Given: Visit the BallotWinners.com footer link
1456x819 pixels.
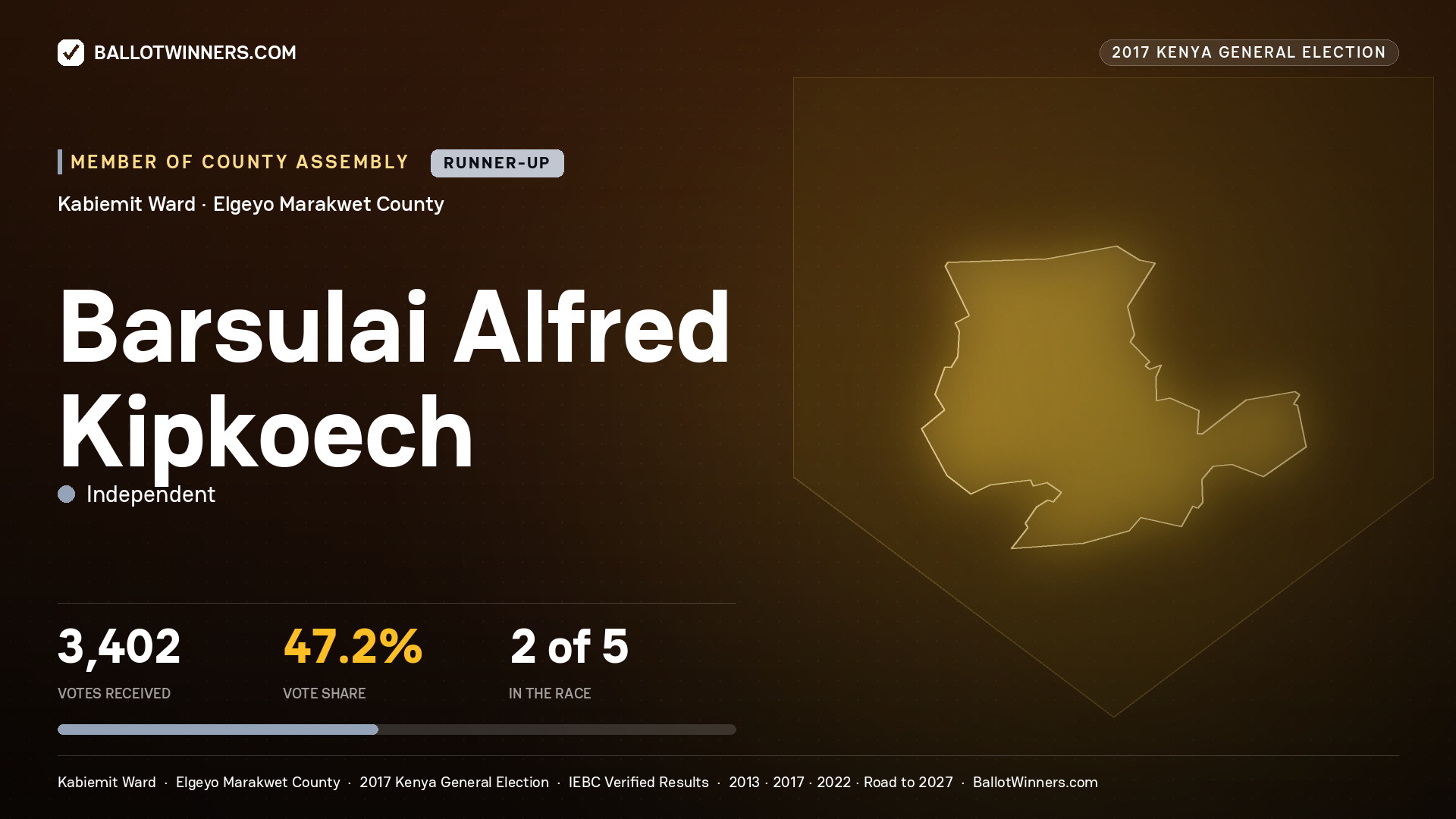Looking at the screenshot, I should 1035,782.
